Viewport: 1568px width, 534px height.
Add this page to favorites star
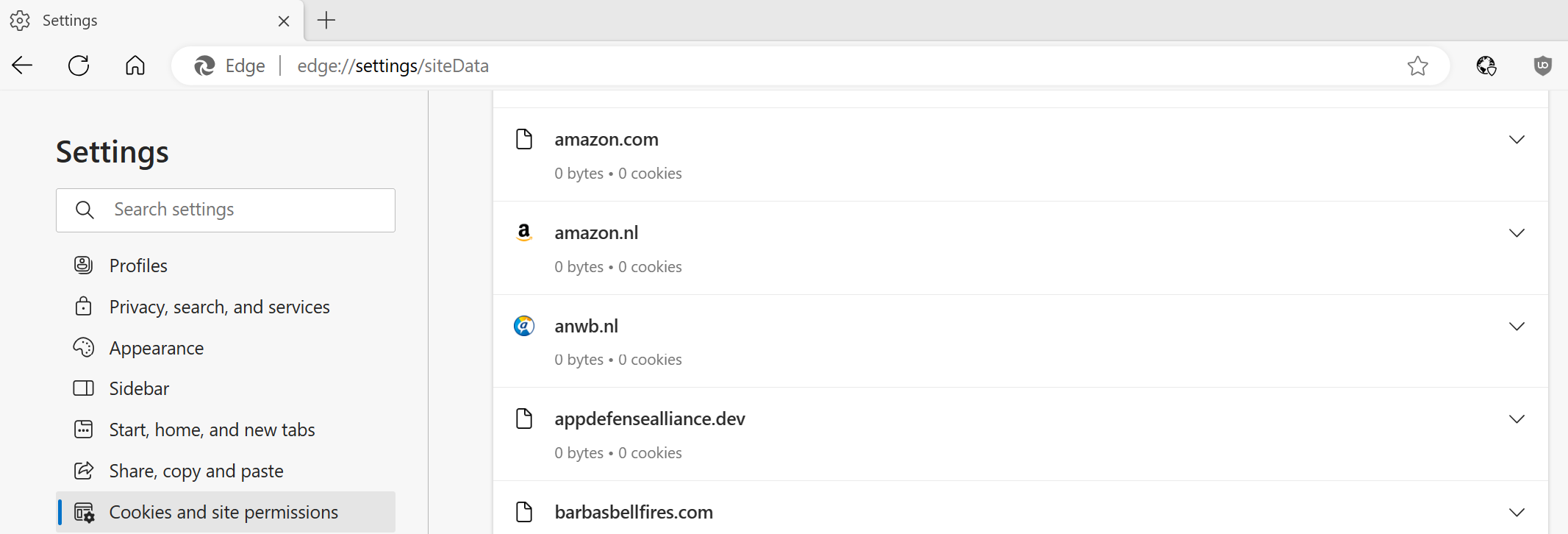(x=1417, y=66)
